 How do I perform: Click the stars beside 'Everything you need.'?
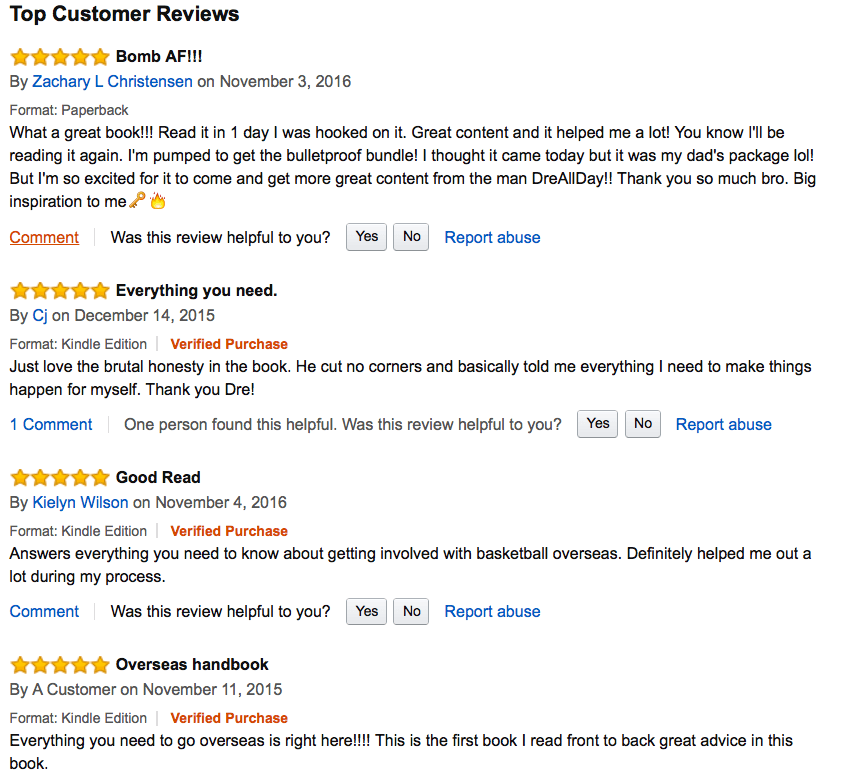click(x=59, y=291)
